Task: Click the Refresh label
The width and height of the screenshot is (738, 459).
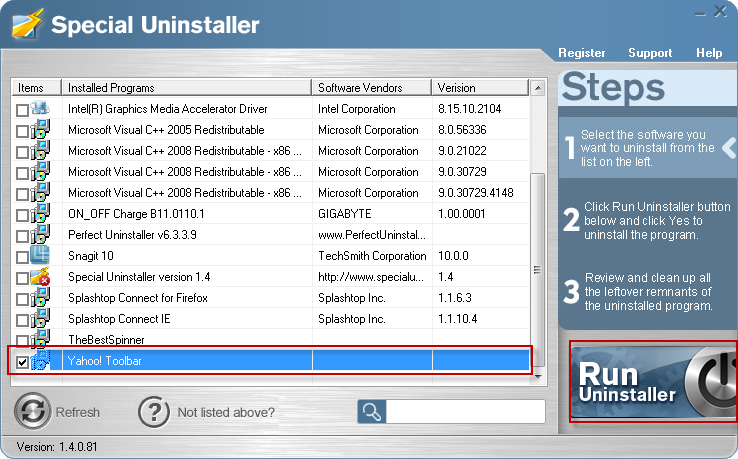Action: pyautogui.click(x=78, y=412)
